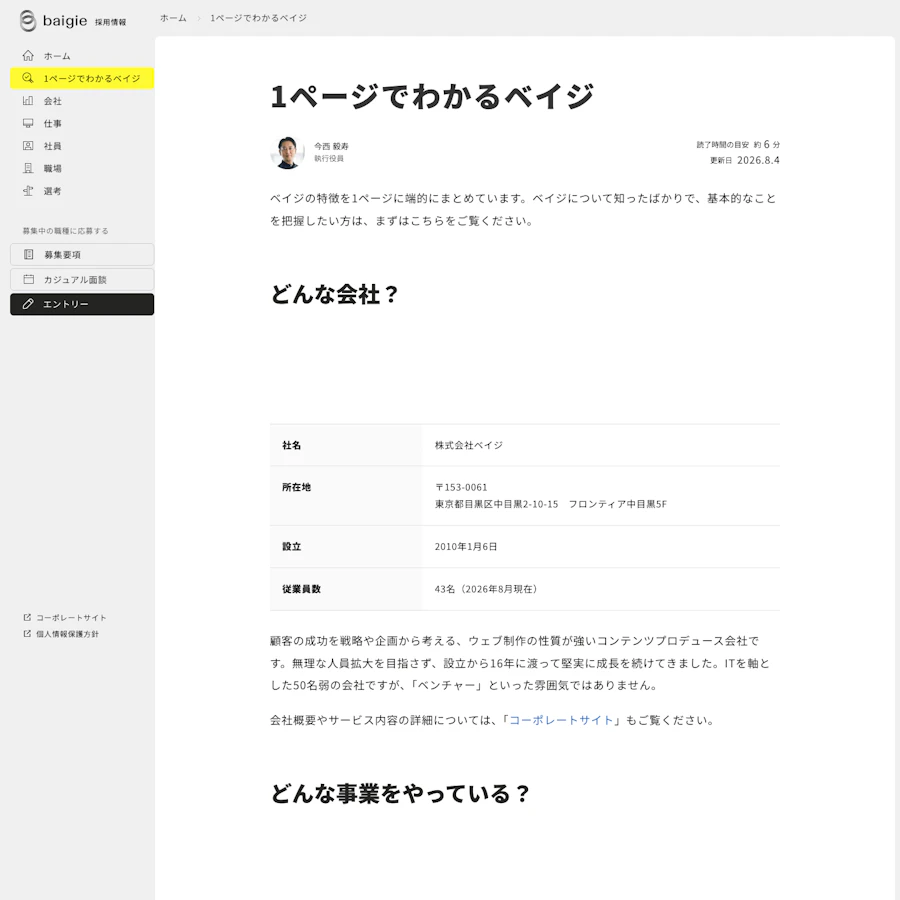900x900 pixels.
Task: Click the building icon beside 職場
Action: (x=28, y=168)
